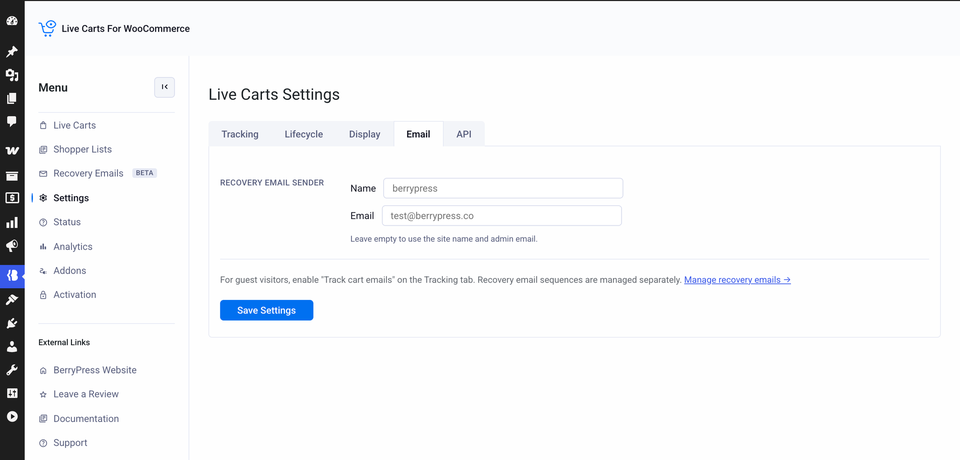960x460 pixels.
Task: Click the circular play icon at sidebar bottom
Action: pos(12,417)
